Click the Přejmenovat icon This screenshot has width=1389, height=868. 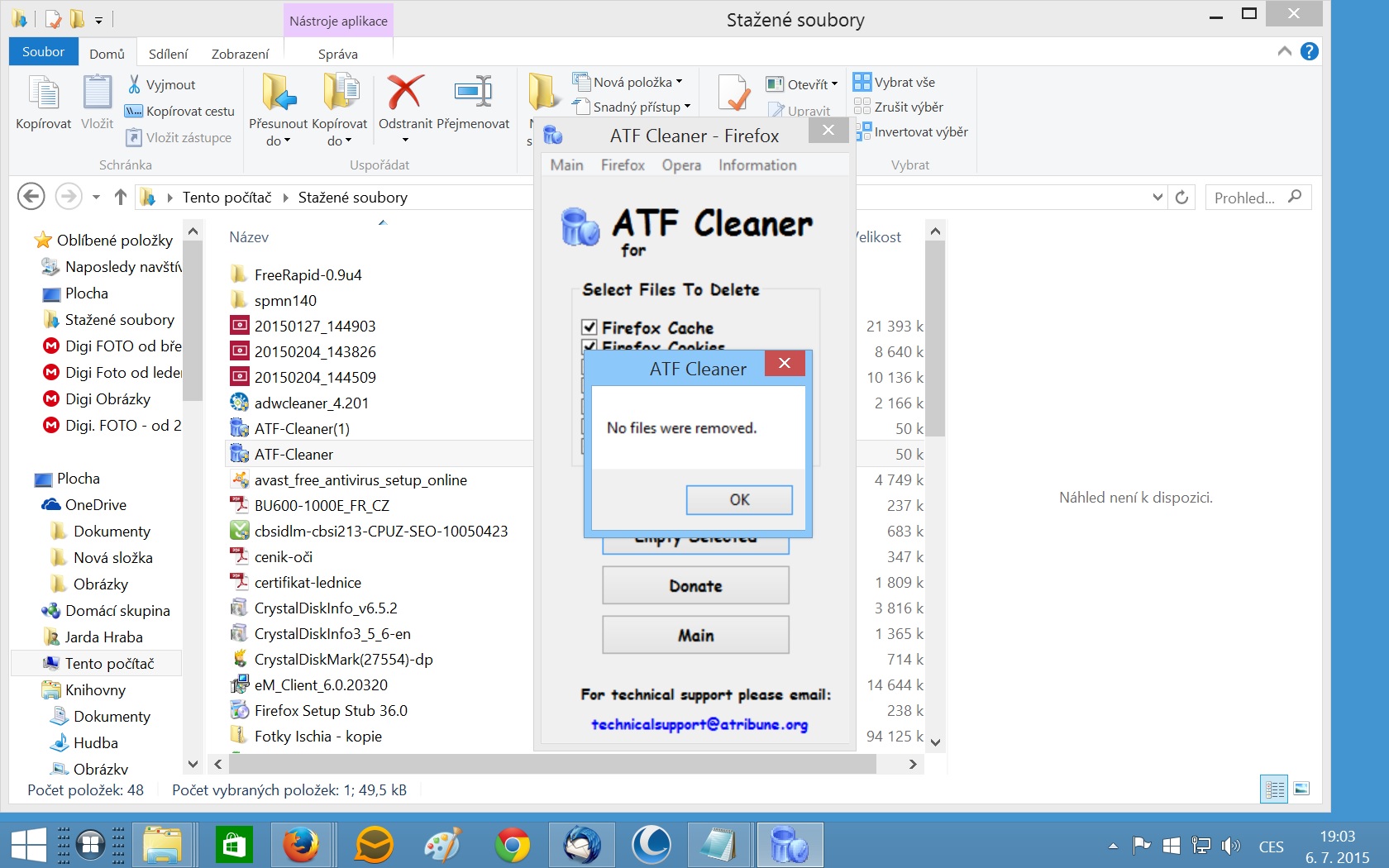pos(473,92)
